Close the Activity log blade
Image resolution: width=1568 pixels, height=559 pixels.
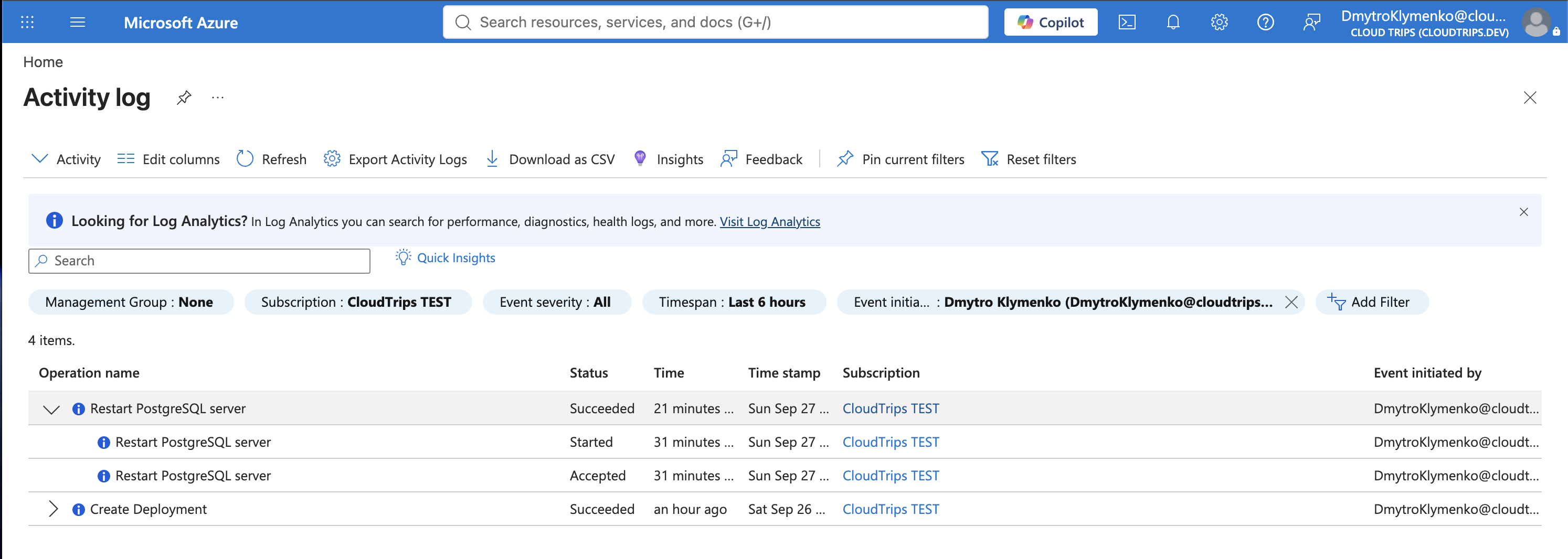click(1530, 98)
